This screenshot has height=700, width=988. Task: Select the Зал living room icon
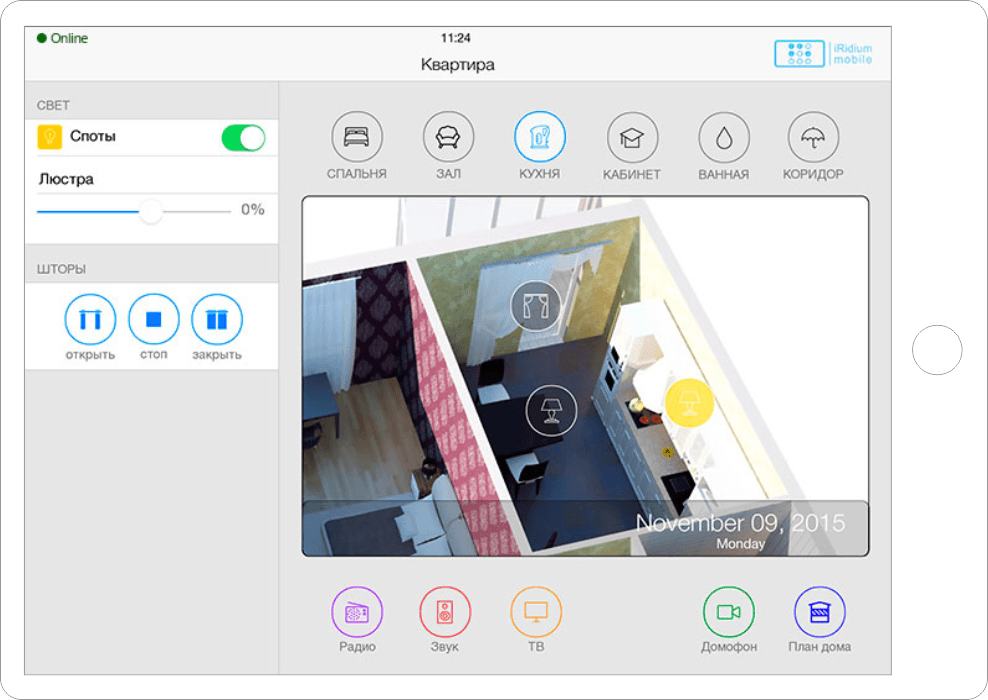(448, 137)
